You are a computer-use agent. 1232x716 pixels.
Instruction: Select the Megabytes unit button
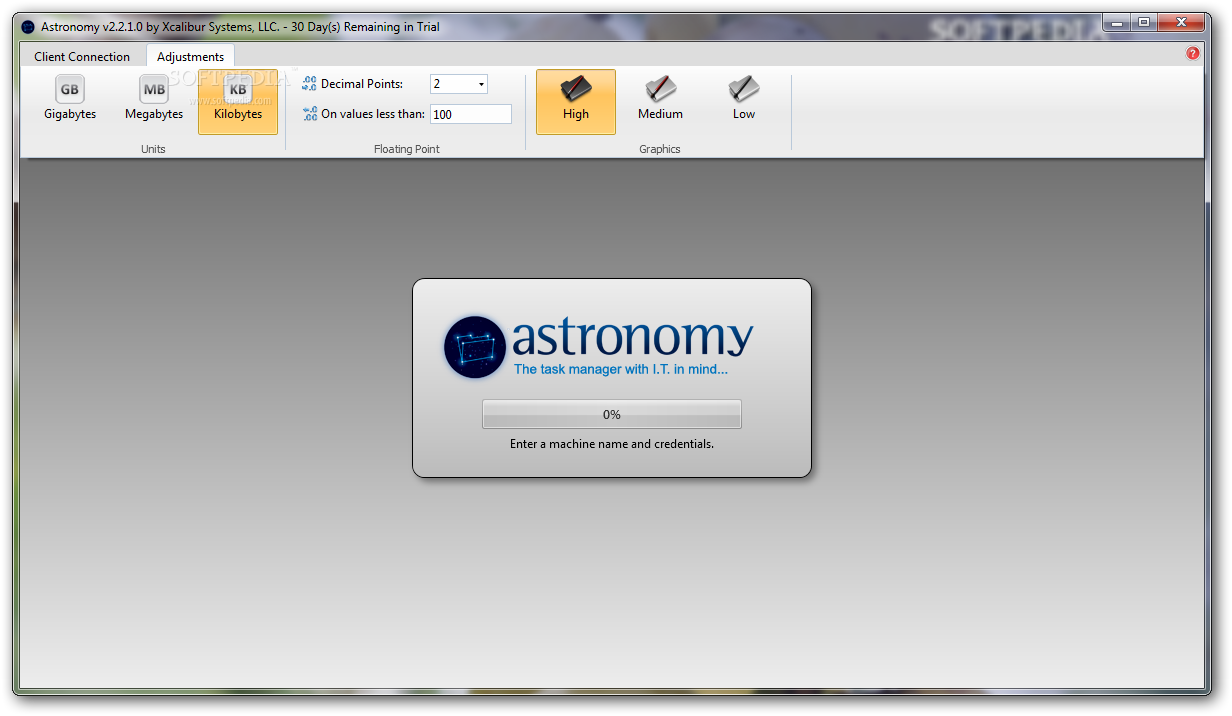point(154,101)
